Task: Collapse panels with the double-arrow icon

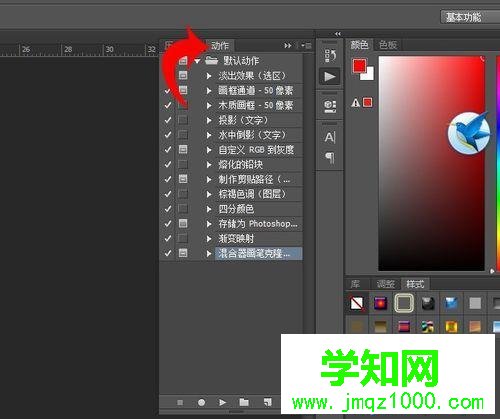Action: [338, 34]
